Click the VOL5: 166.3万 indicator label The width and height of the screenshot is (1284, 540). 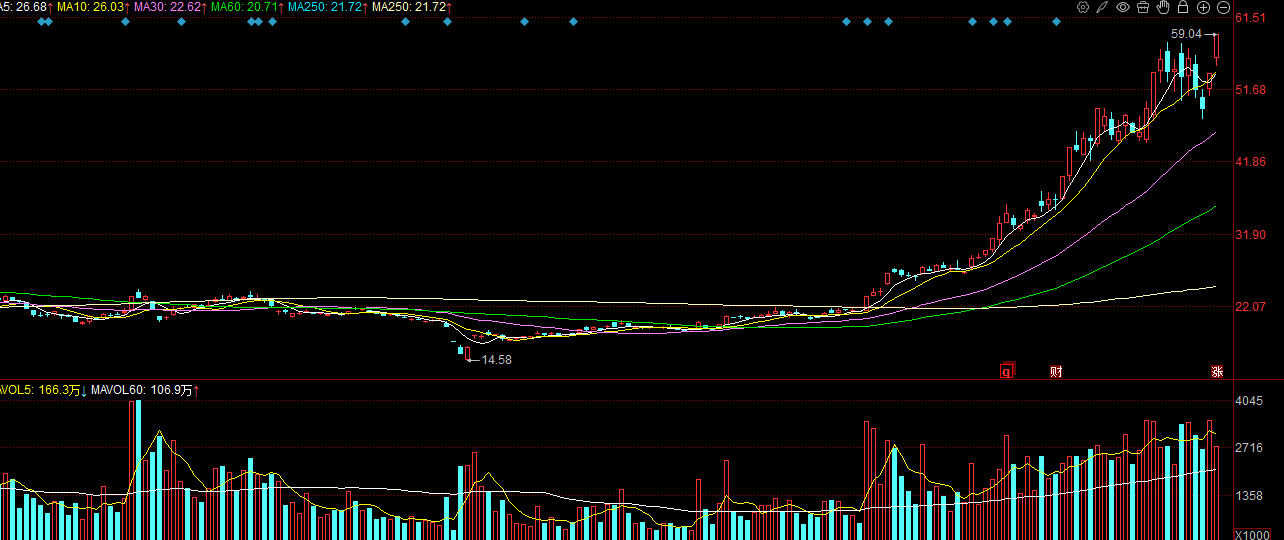pos(42,389)
